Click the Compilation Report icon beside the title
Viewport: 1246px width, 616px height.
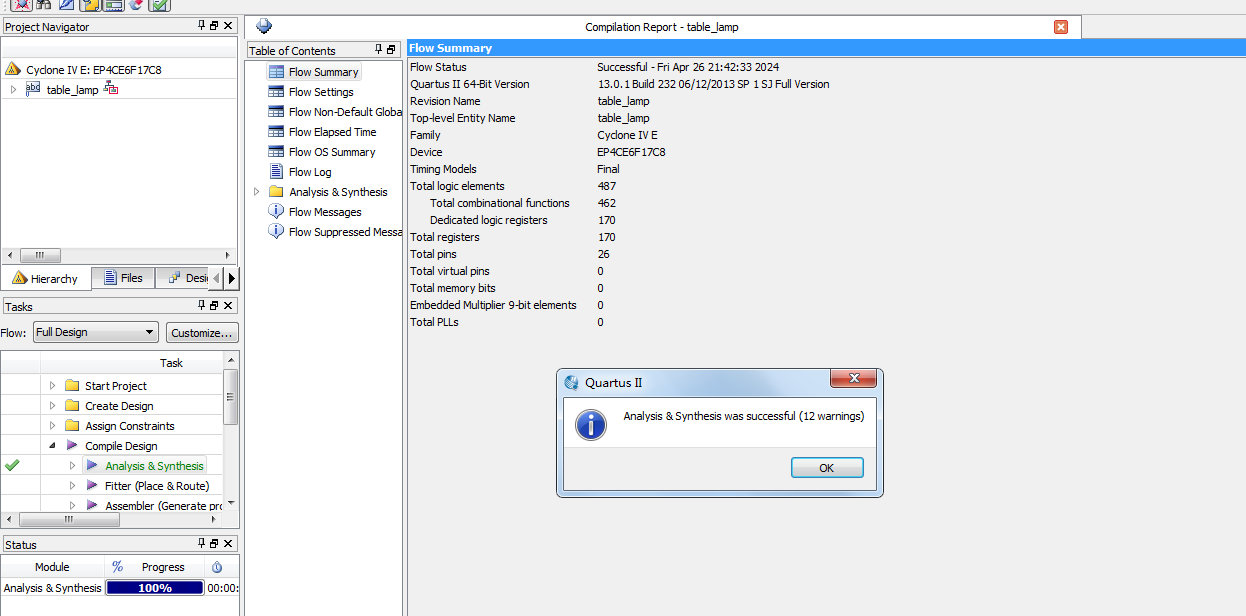coord(264,26)
